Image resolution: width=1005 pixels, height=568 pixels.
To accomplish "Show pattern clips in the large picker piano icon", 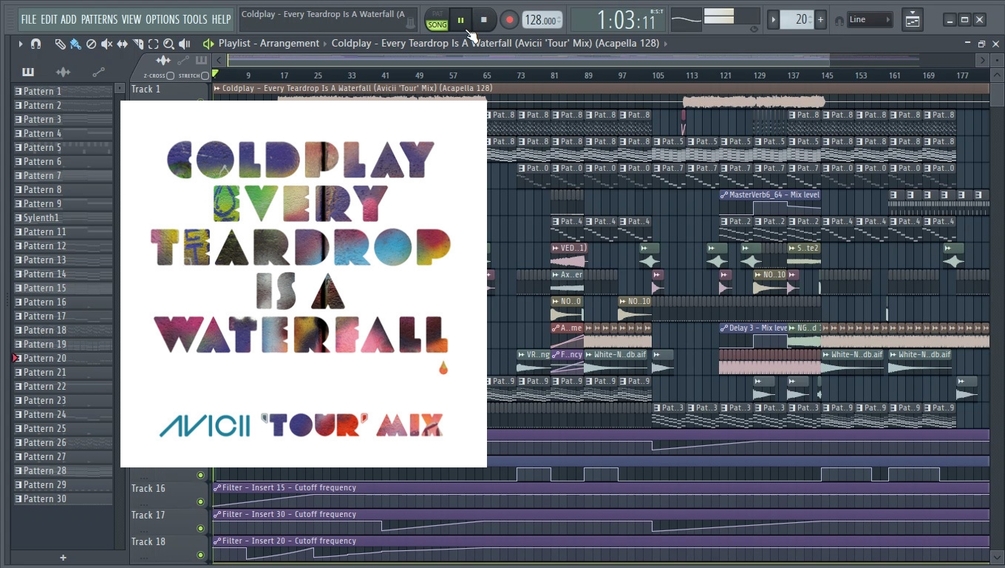I will point(28,72).
